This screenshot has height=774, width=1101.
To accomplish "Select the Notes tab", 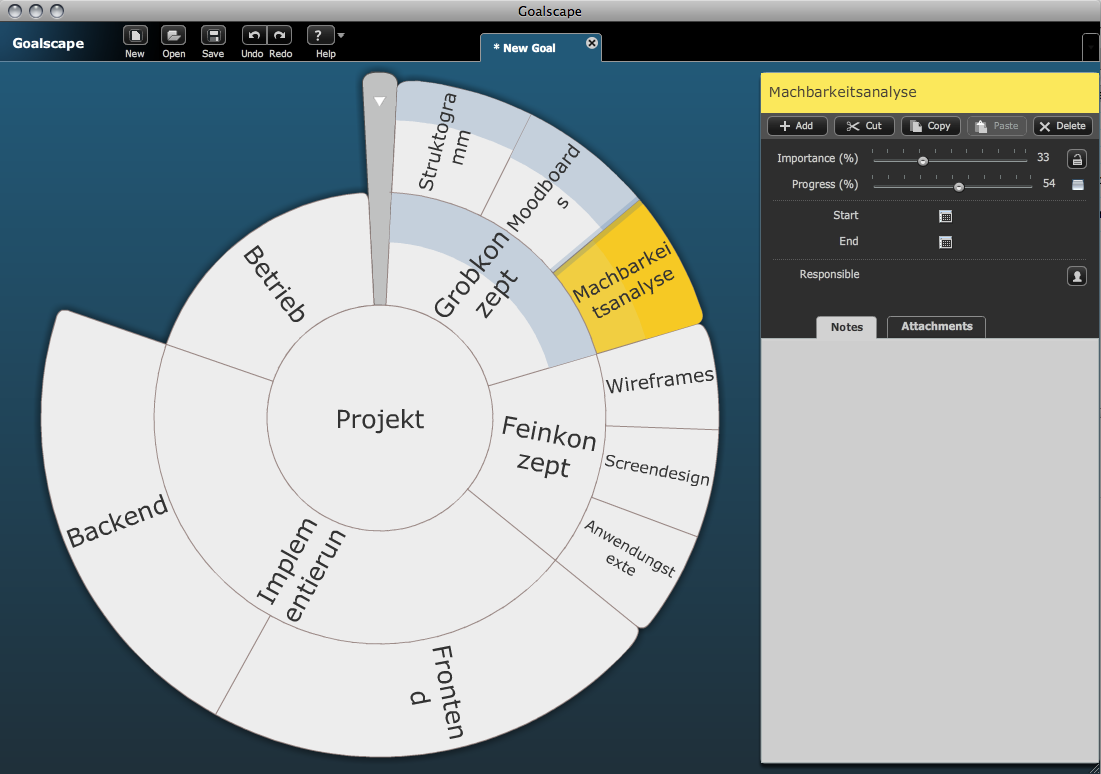I will pyautogui.click(x=846, y=327).
